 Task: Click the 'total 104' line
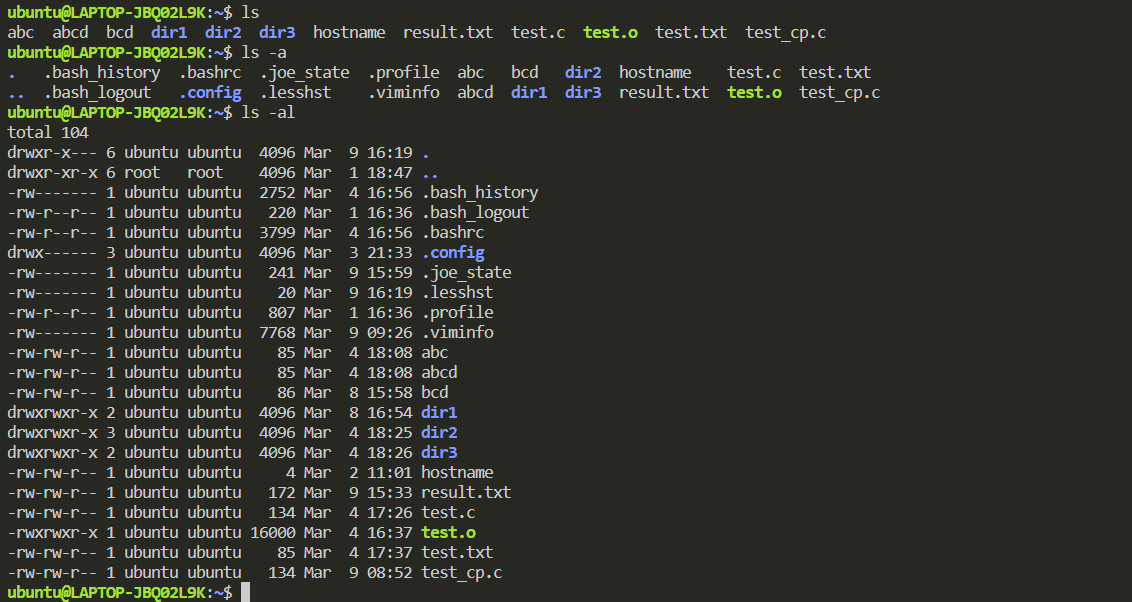pyautogui.click(x=48, y=133)
